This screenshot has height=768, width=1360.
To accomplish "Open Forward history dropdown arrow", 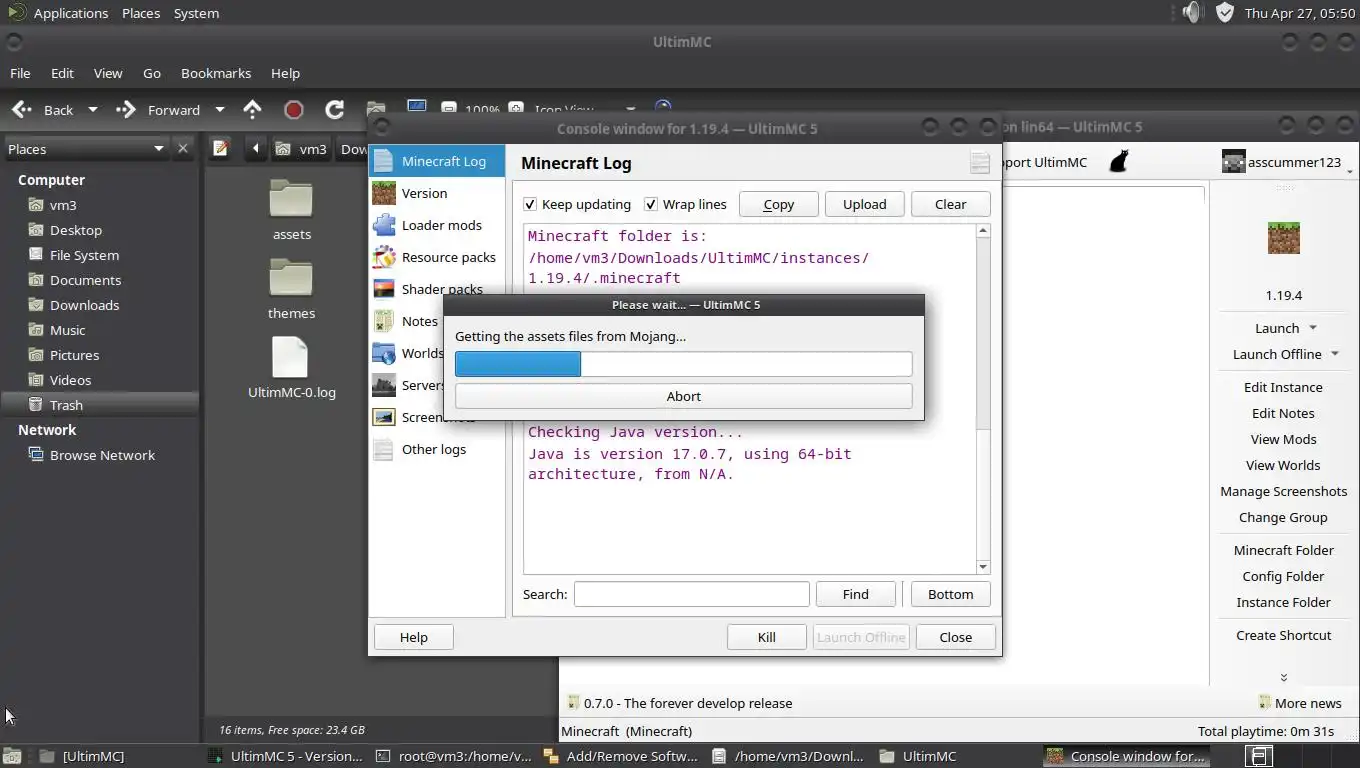I will pyautogui.click(x=220, y=110).
